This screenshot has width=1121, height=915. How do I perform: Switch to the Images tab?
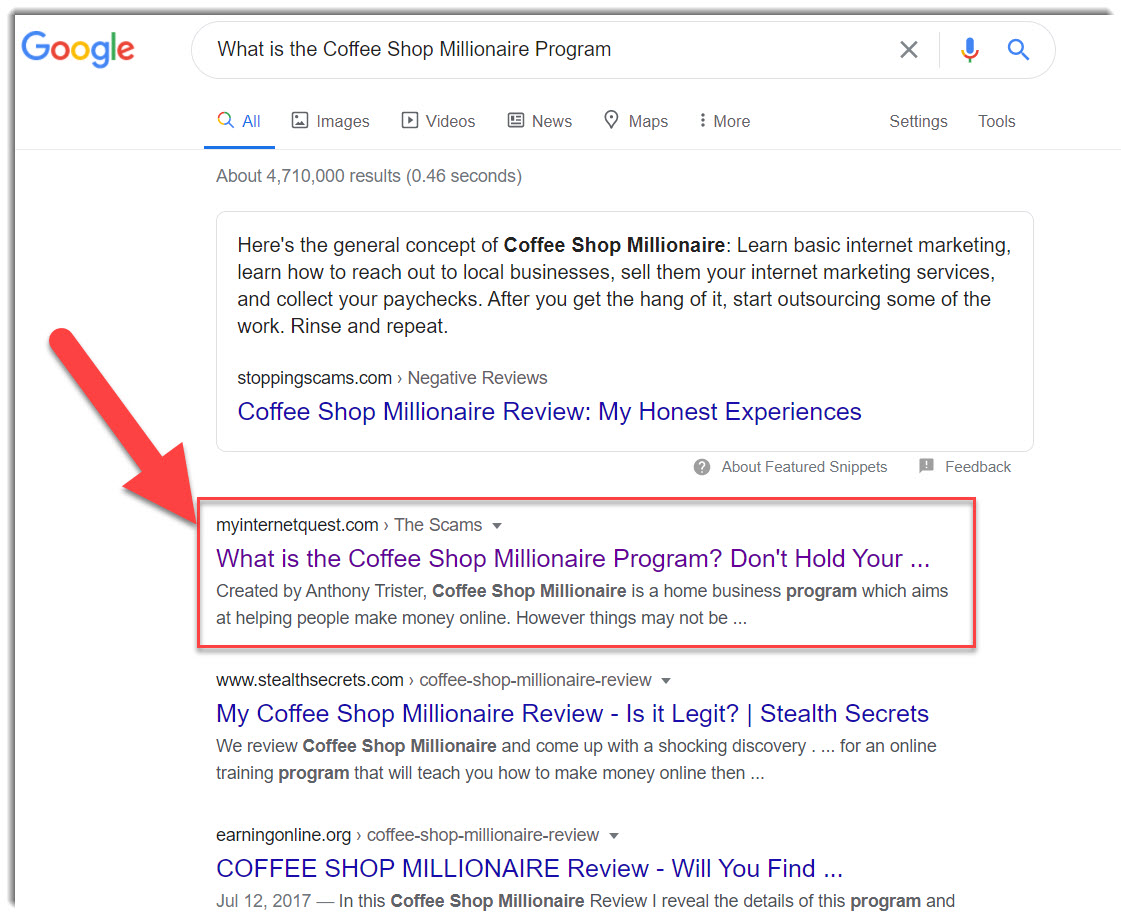(x=330, y=121)
